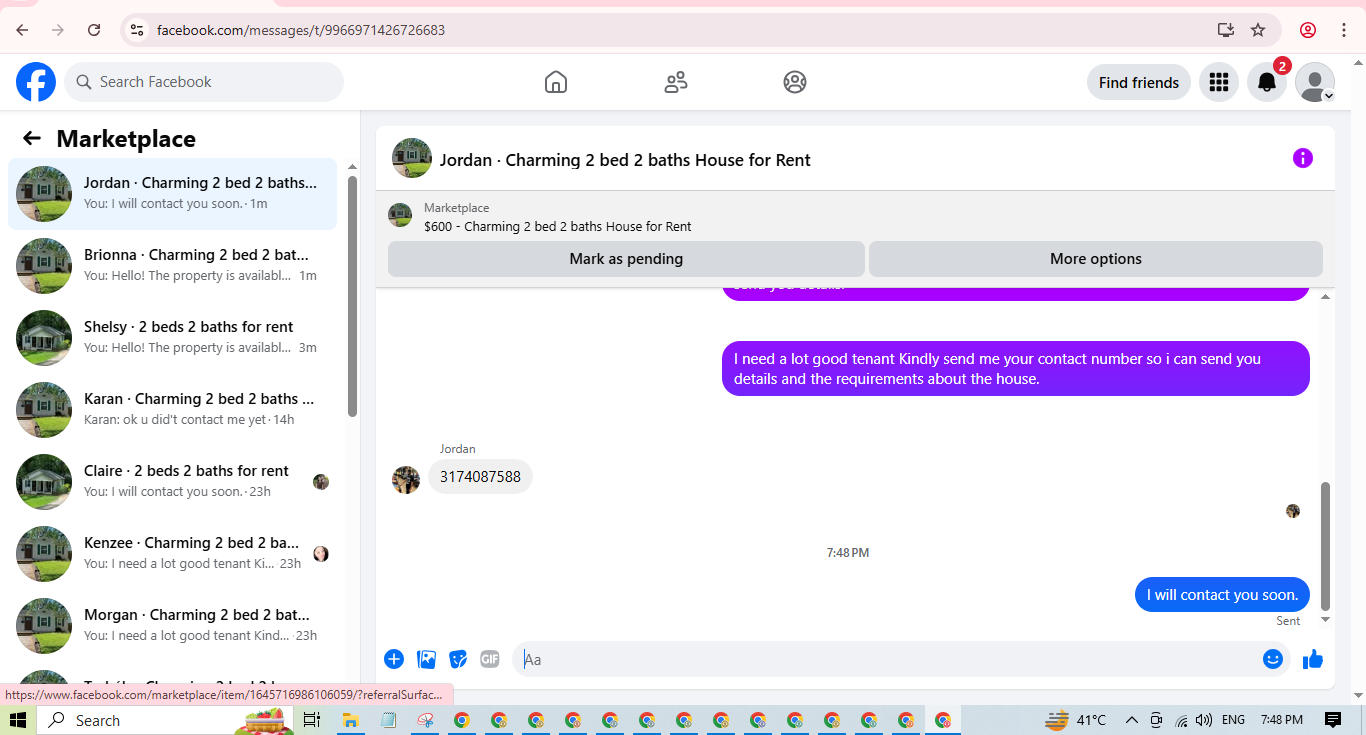This screenshot has width=1366, height=735.
Task: Click the conversation list scrollbar up arrow
Action: pos(352,166)
